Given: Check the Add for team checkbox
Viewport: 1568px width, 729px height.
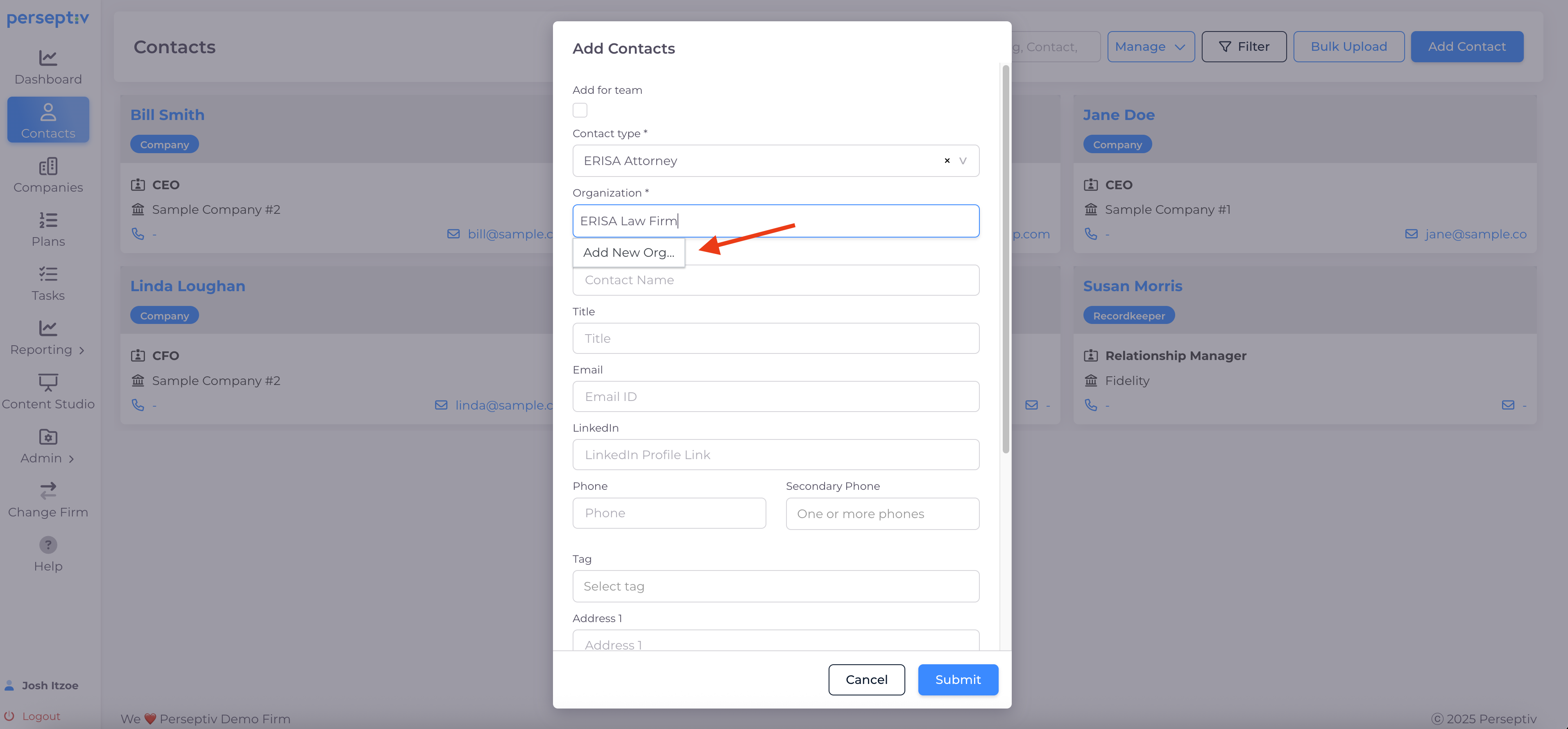Looking at the screenshot, I should pos(580,110).
